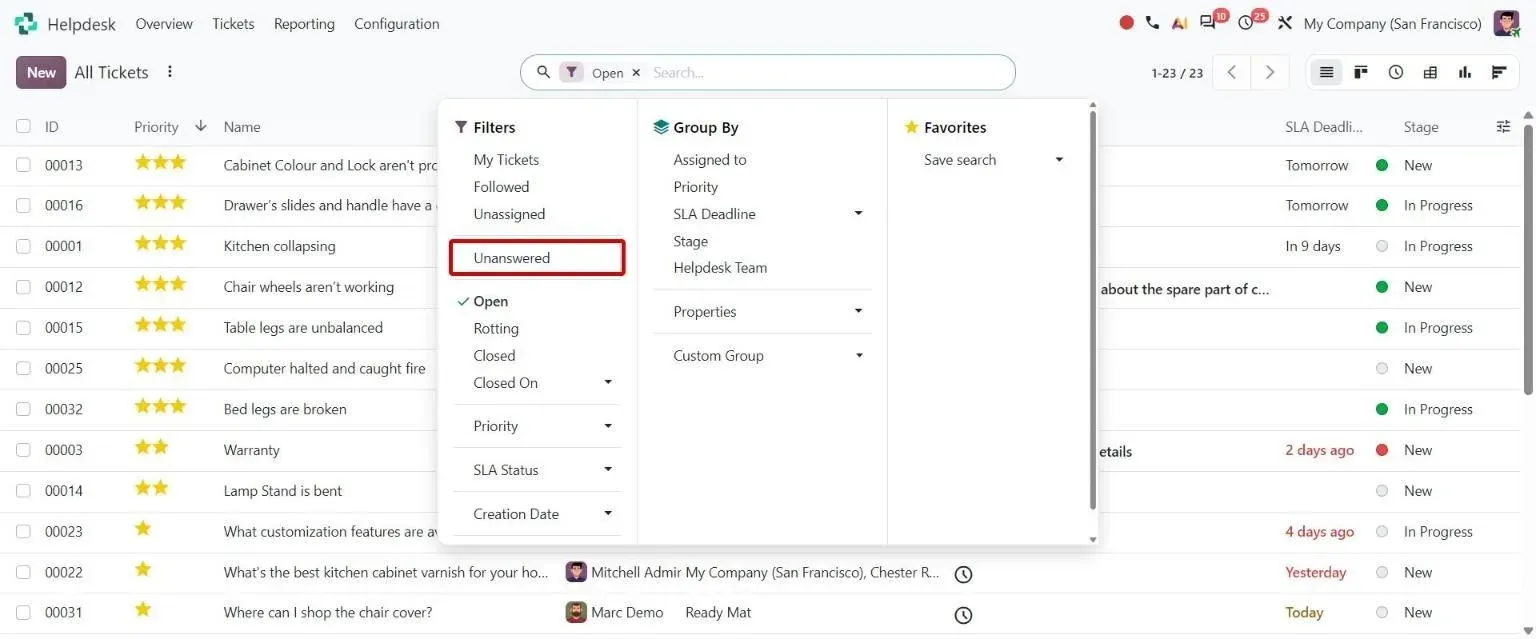Open company switcher My Company (San Francisco)
The width and height of the screenshot is (1536, 639).
point(1392,23)
